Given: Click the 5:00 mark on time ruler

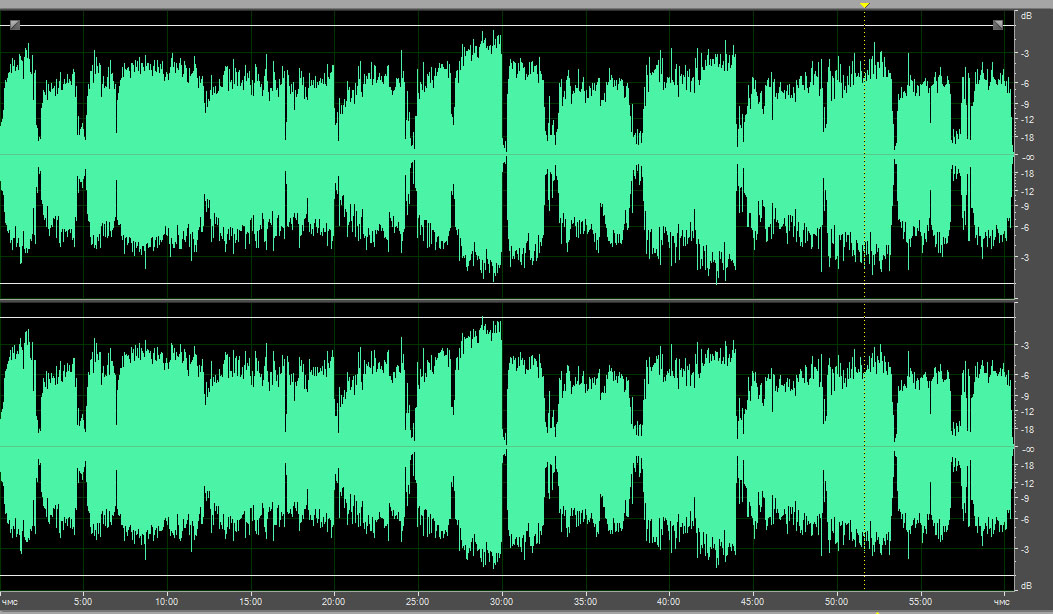Looking at the screenshot, I should [83, 602].
